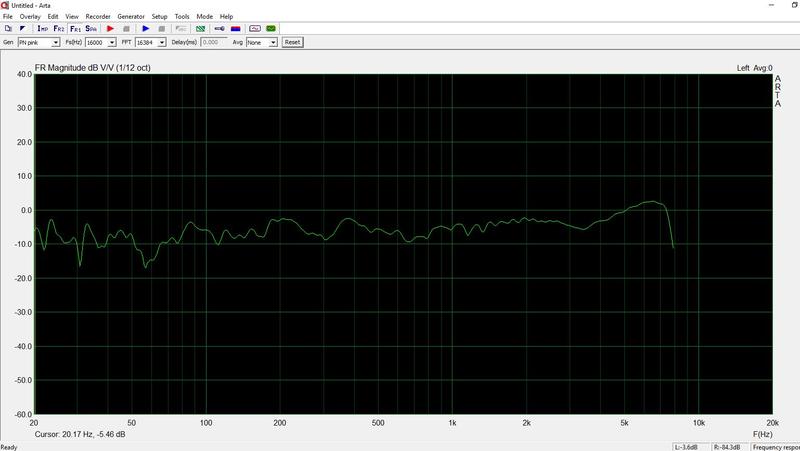Start recording with the red play button

point(110,29)
